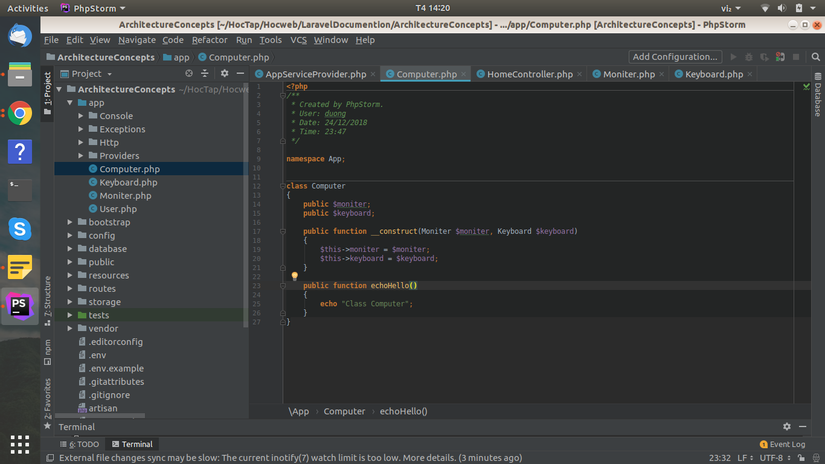Image resolution: width=825 pixels, height=464 pixels.
Task: Click the scroll from source target icon
Action: 188,73
